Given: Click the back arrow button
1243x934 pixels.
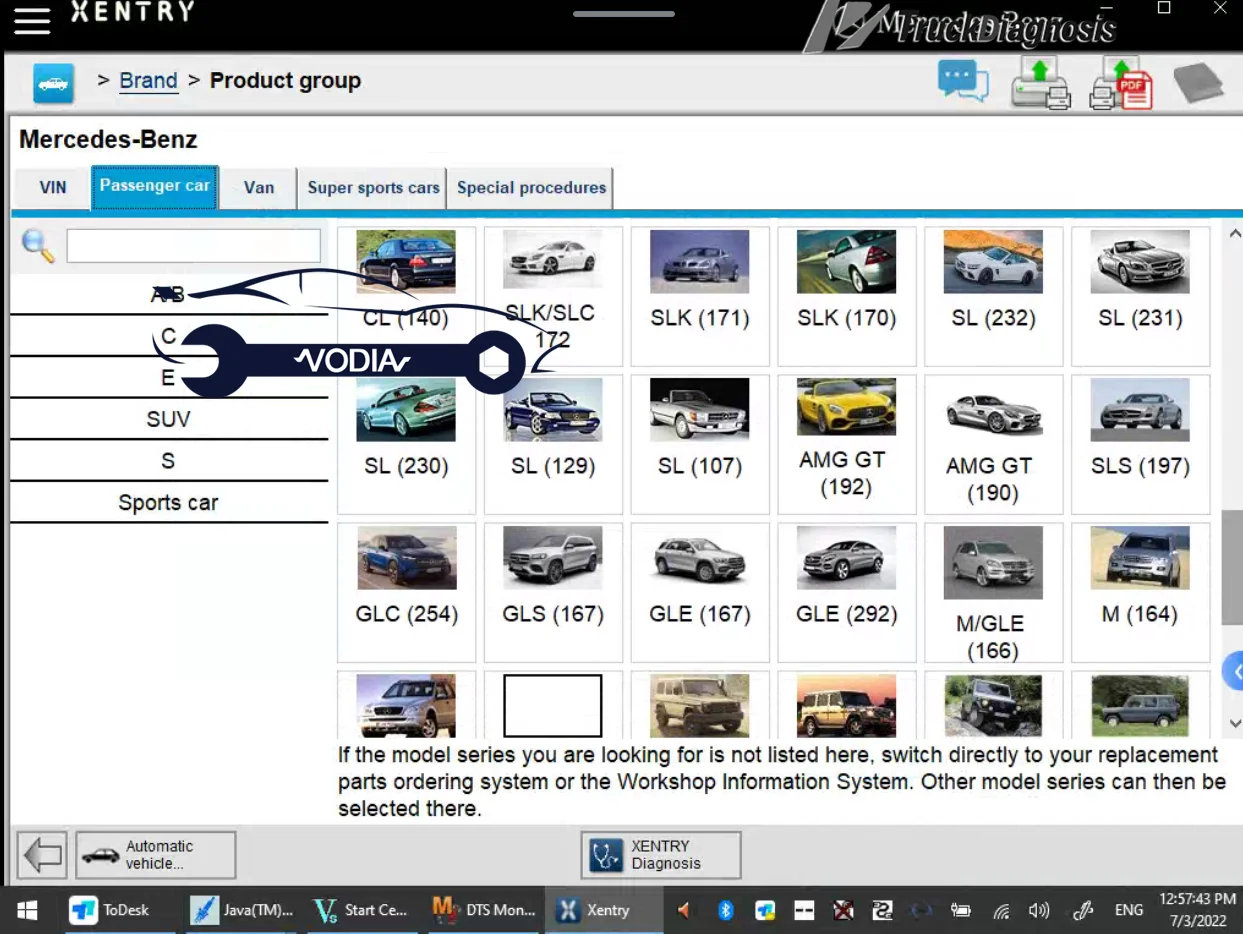Looking at the screenshot, I should [x=42, y=855].
